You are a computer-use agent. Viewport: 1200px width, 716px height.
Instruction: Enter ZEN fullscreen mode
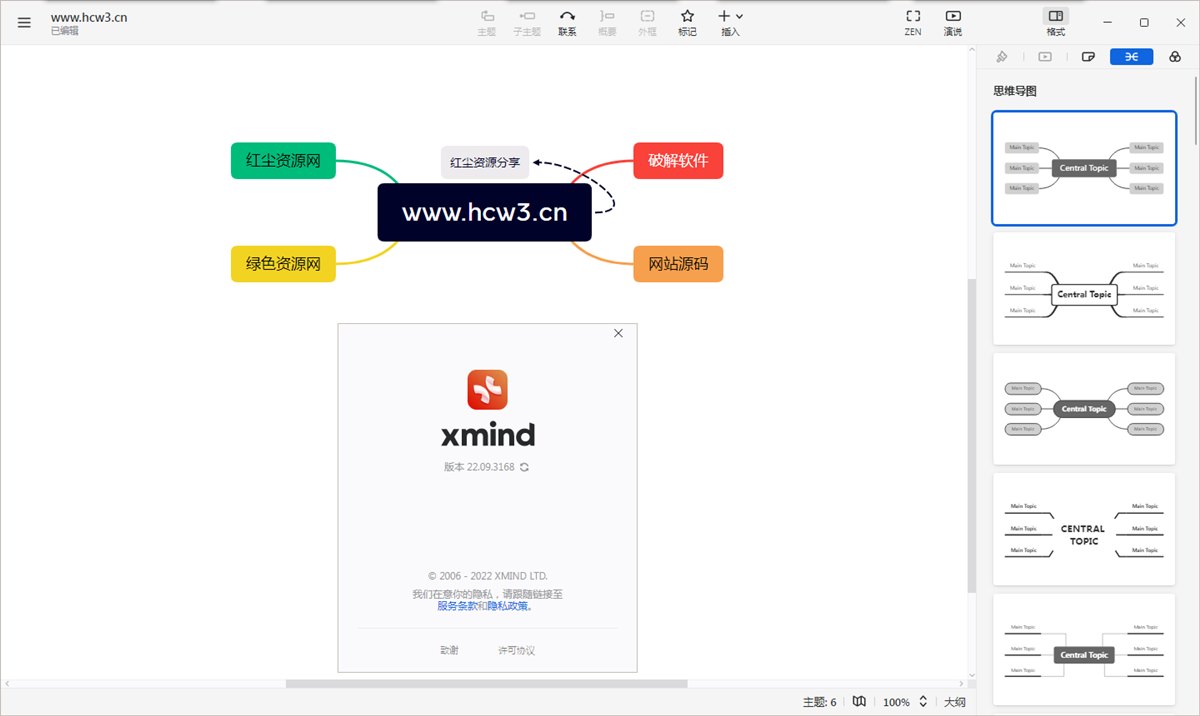[x=912, y=22]
